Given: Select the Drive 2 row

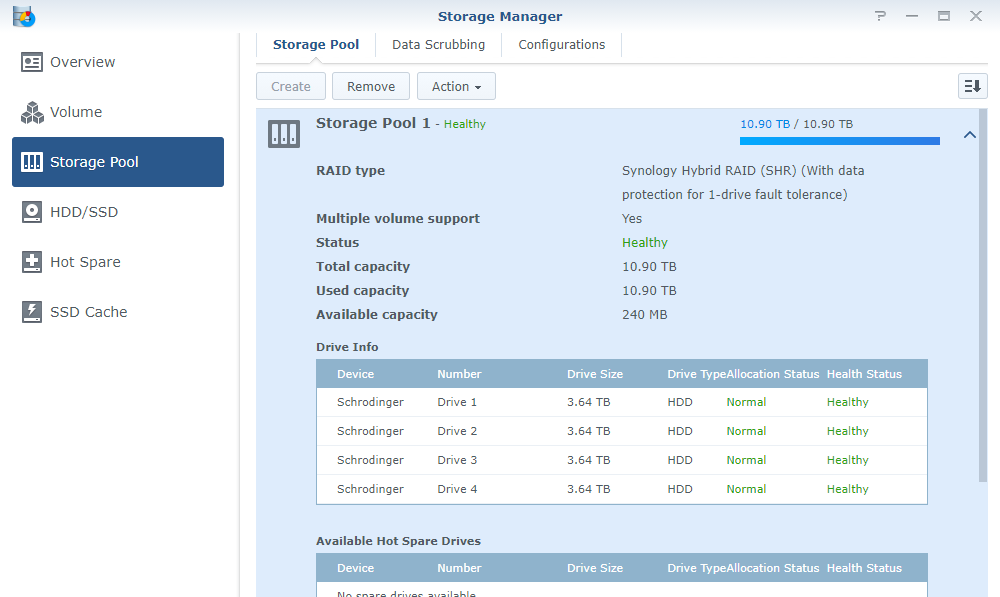Looking at the screenshot, I should (x=622, y=431).
